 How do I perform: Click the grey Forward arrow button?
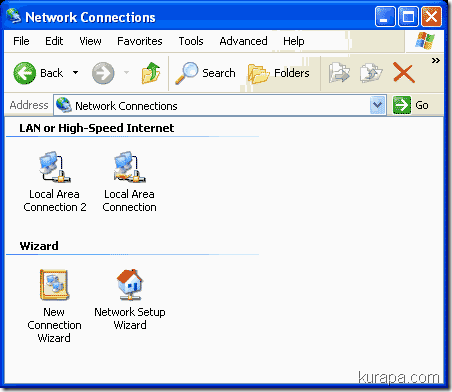point(103,73)
